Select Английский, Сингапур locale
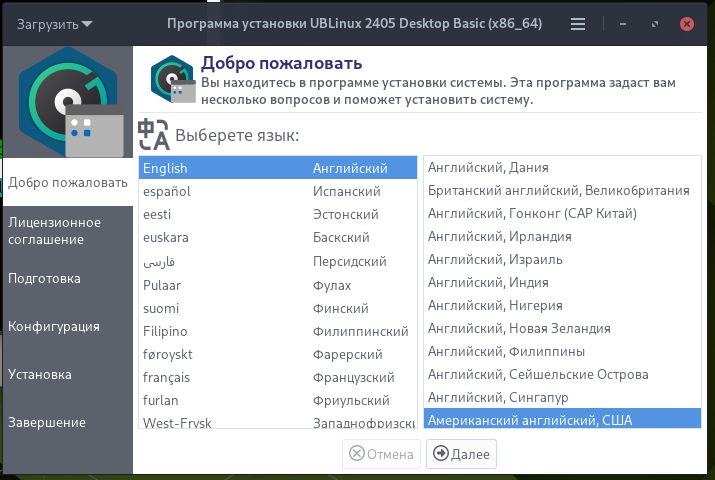 (x=562, y=397)
